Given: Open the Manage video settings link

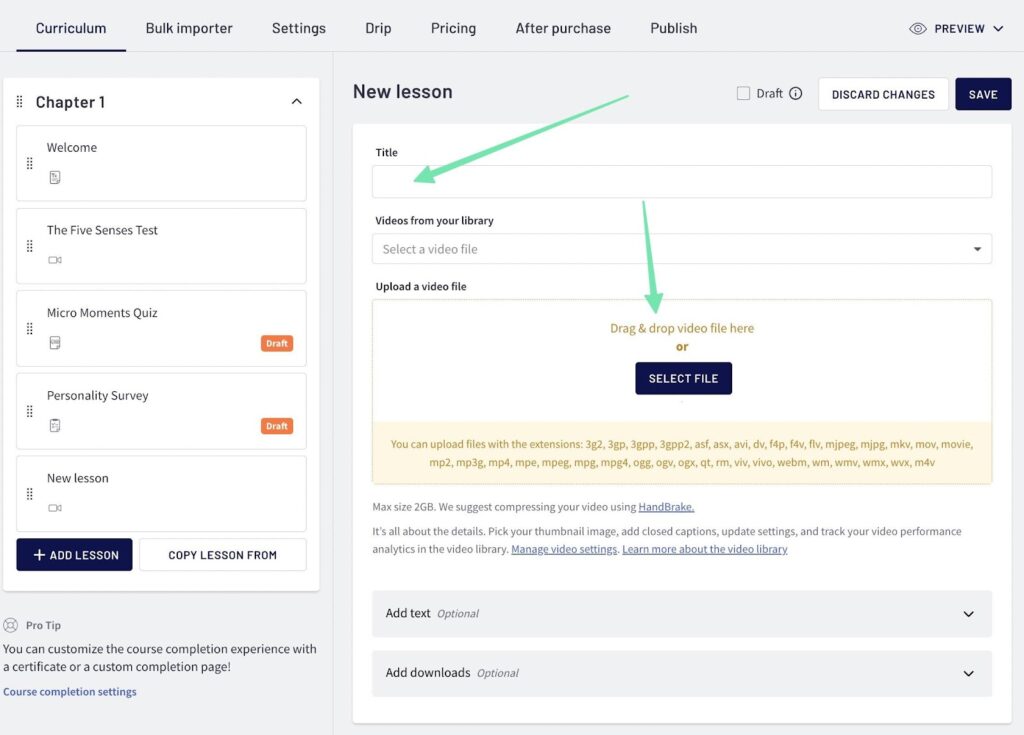Looking at the screenshot, I should pyautogui.click(x=564, y=549).
